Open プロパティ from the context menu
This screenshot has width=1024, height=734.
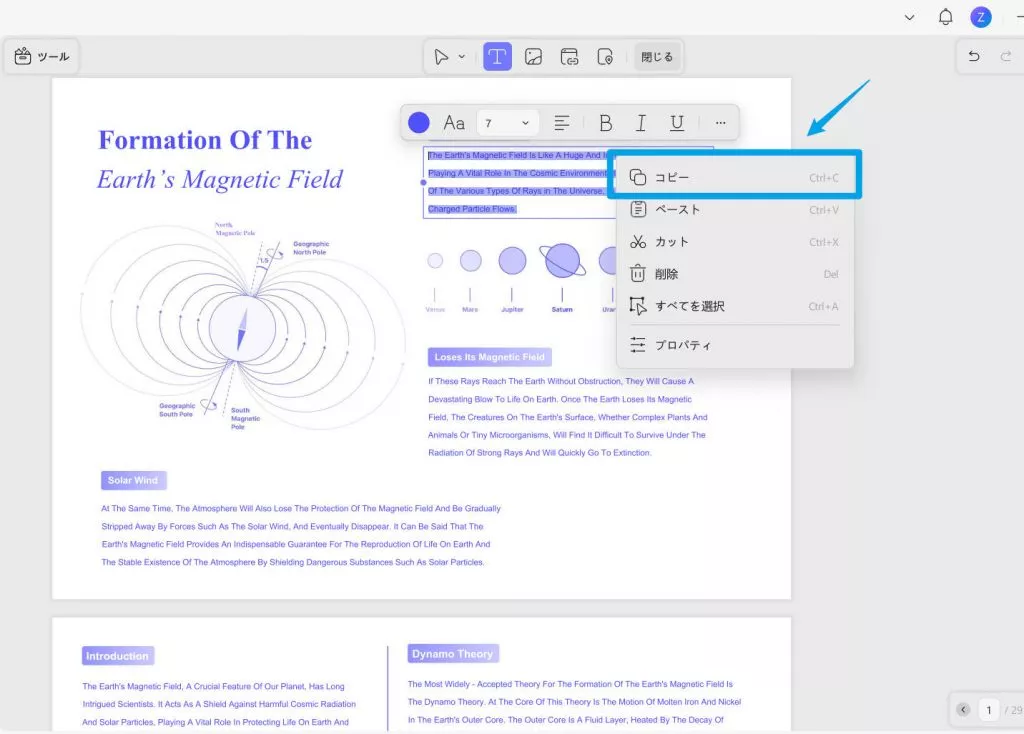tap(734, 345)
